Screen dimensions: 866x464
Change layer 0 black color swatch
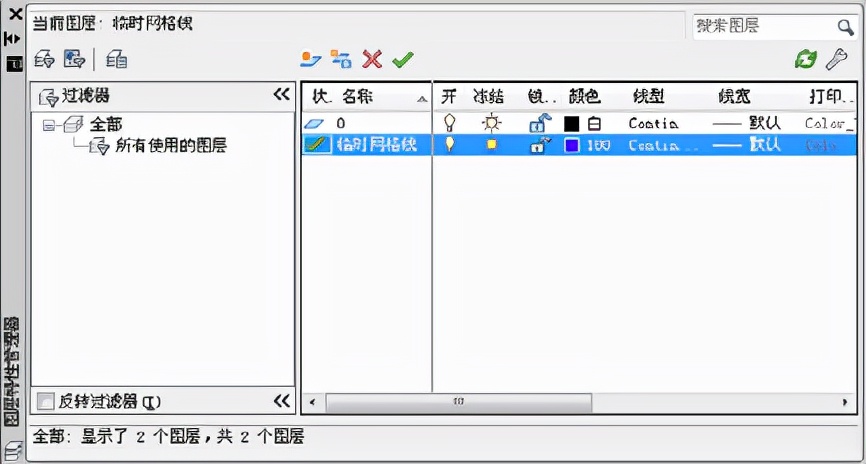click(572, 124)
